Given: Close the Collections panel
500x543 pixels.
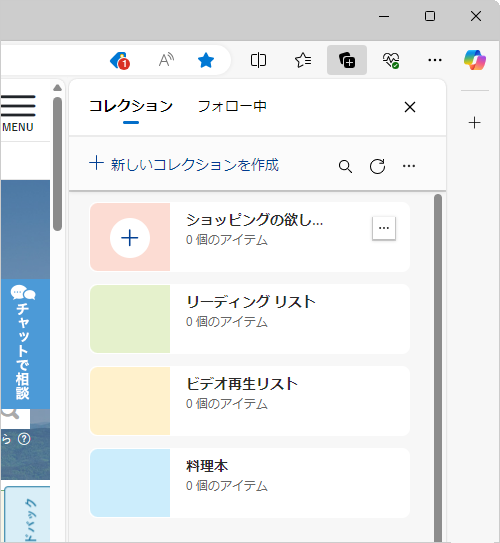Looking at the screenshot, I should coord(410,107).
